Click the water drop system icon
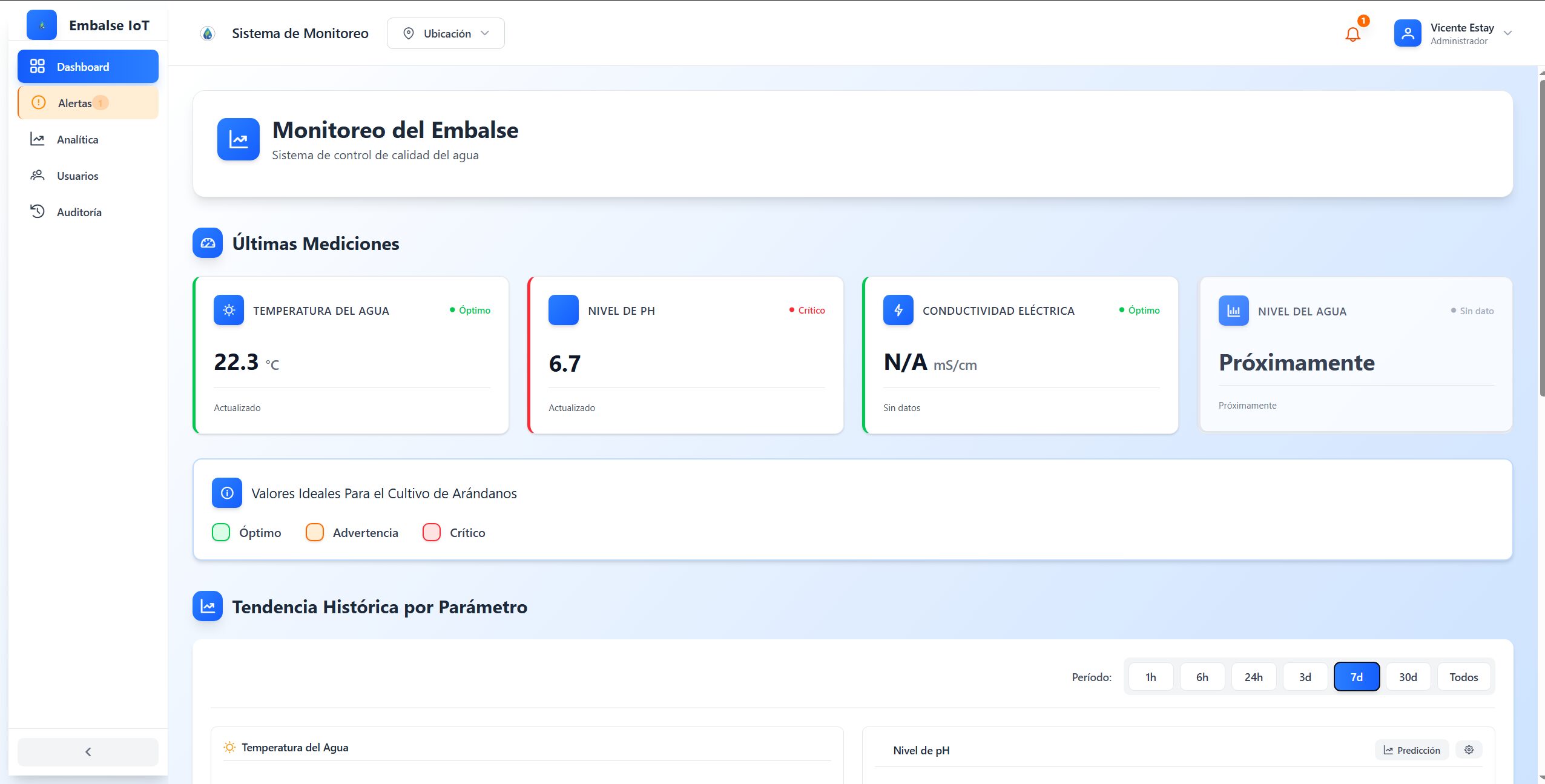Image resolution: width=1545 pixels, height=784 pixels. coord(208,33)
